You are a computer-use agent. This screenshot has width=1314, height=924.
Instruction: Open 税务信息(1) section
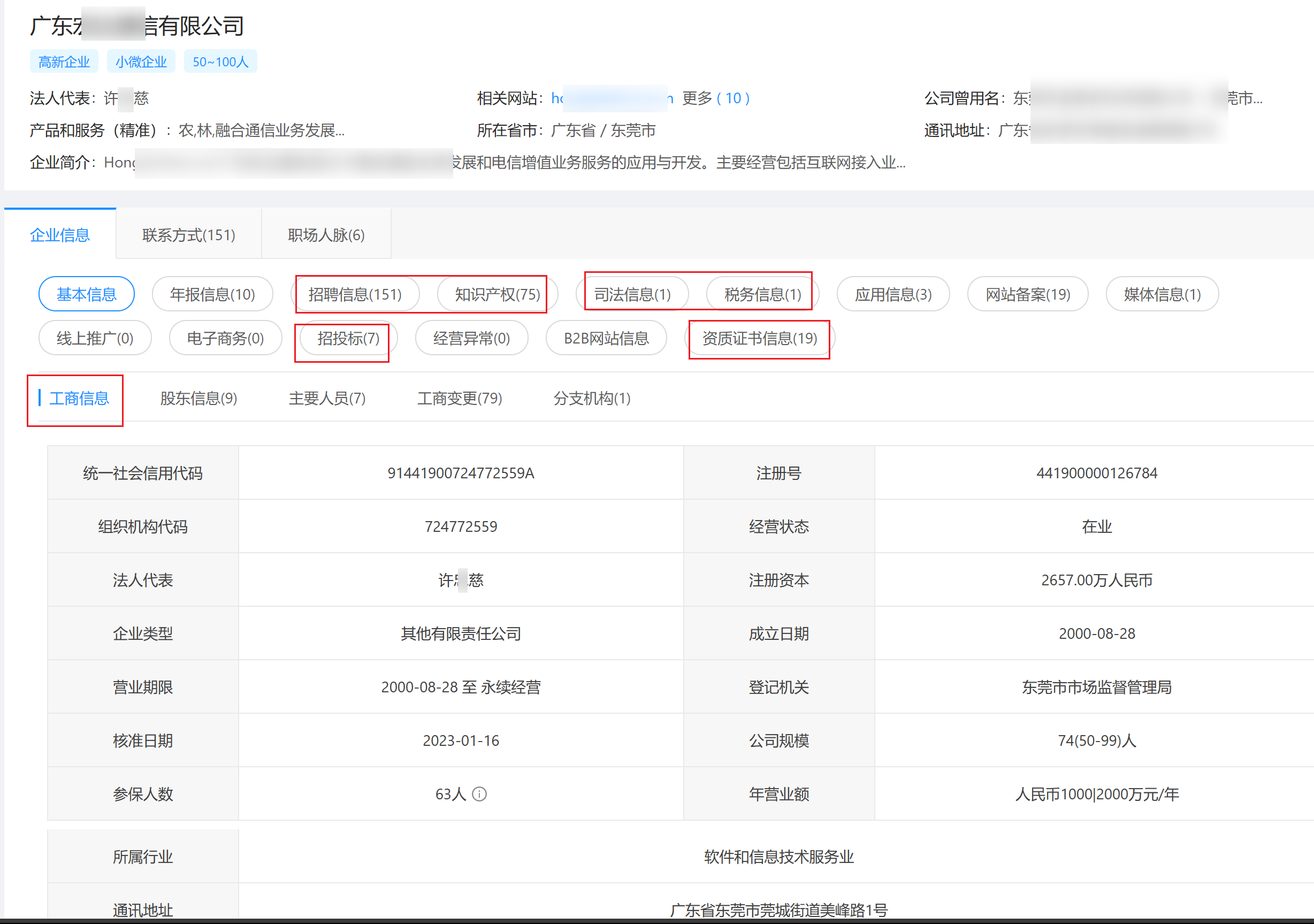click(x=762, y=294)
